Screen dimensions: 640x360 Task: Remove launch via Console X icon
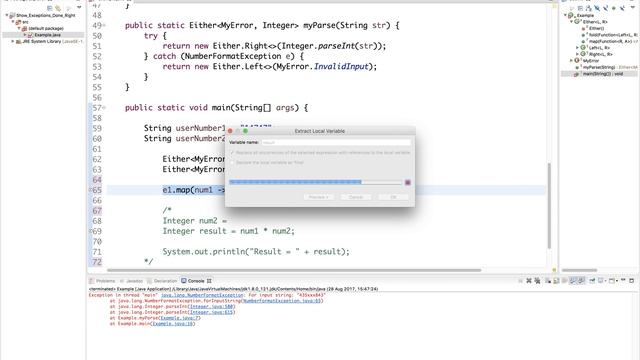[529, 281]
